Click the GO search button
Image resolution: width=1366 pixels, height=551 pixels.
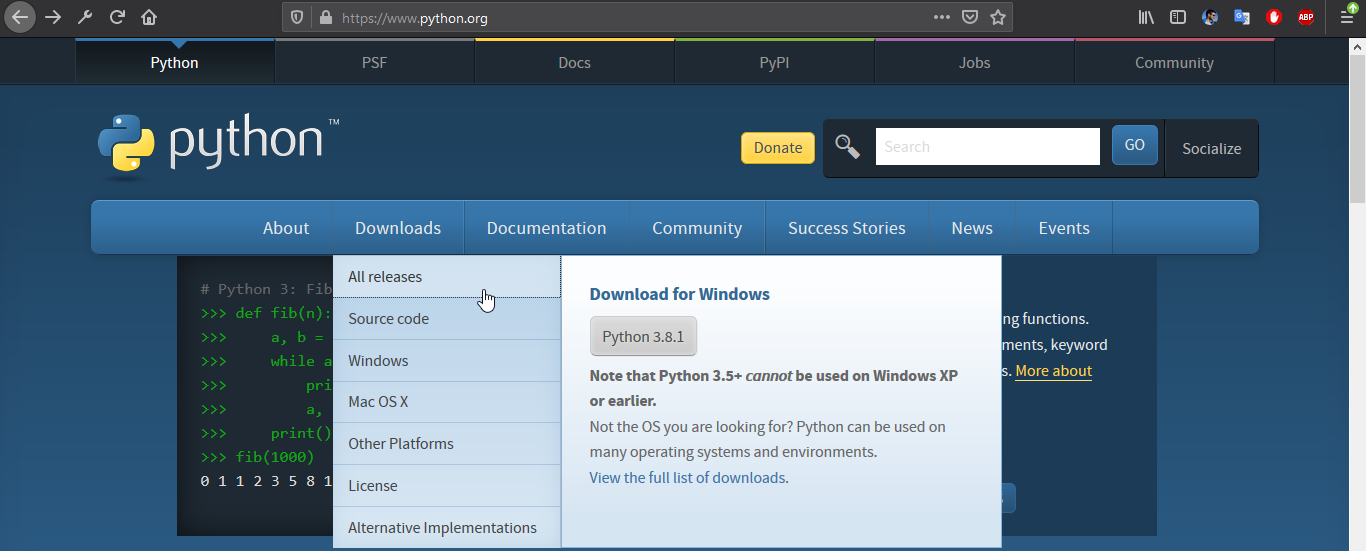pos(1135,145)
